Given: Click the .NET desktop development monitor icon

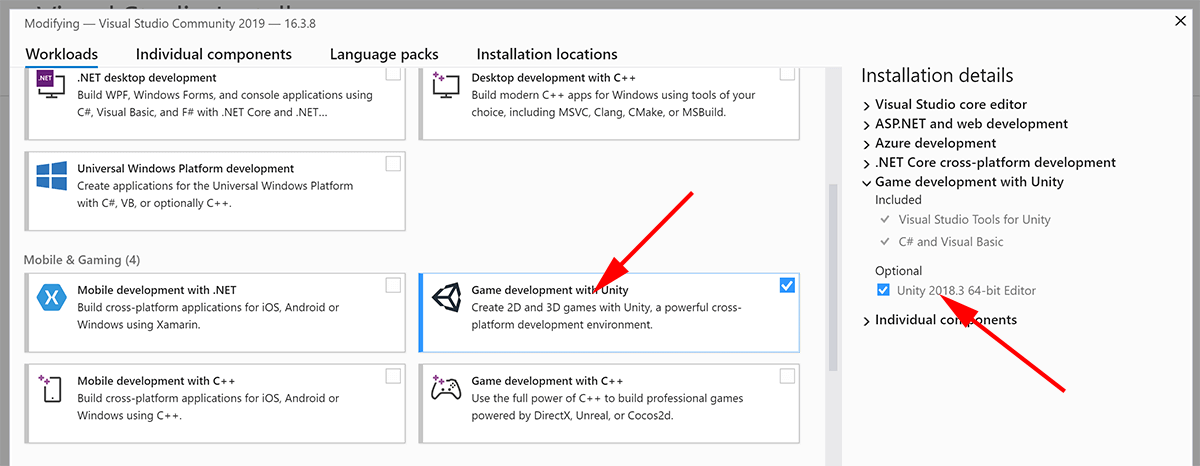Looking at the screenshot, I should [x=51, y=84].
